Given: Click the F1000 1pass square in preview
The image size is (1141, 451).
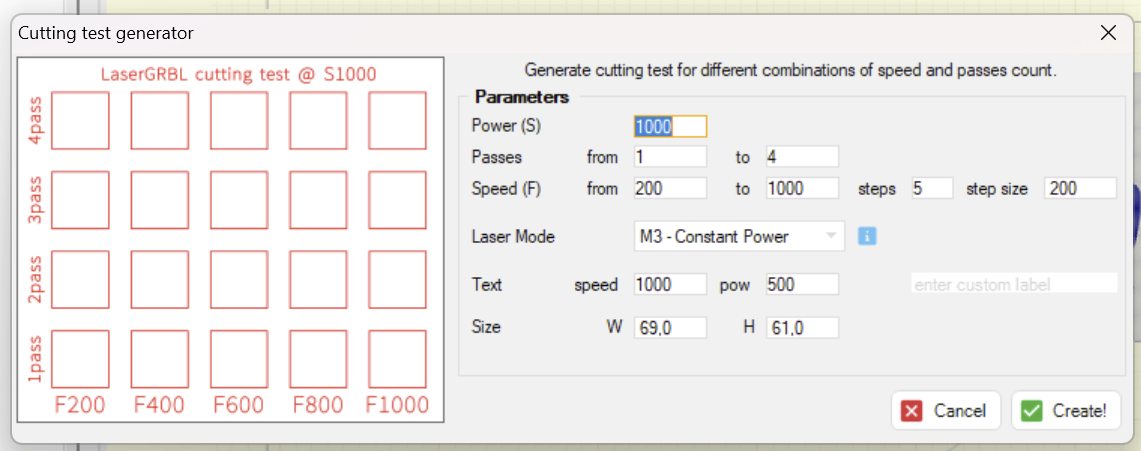Looking at the screenshot, I should [397, 358].
